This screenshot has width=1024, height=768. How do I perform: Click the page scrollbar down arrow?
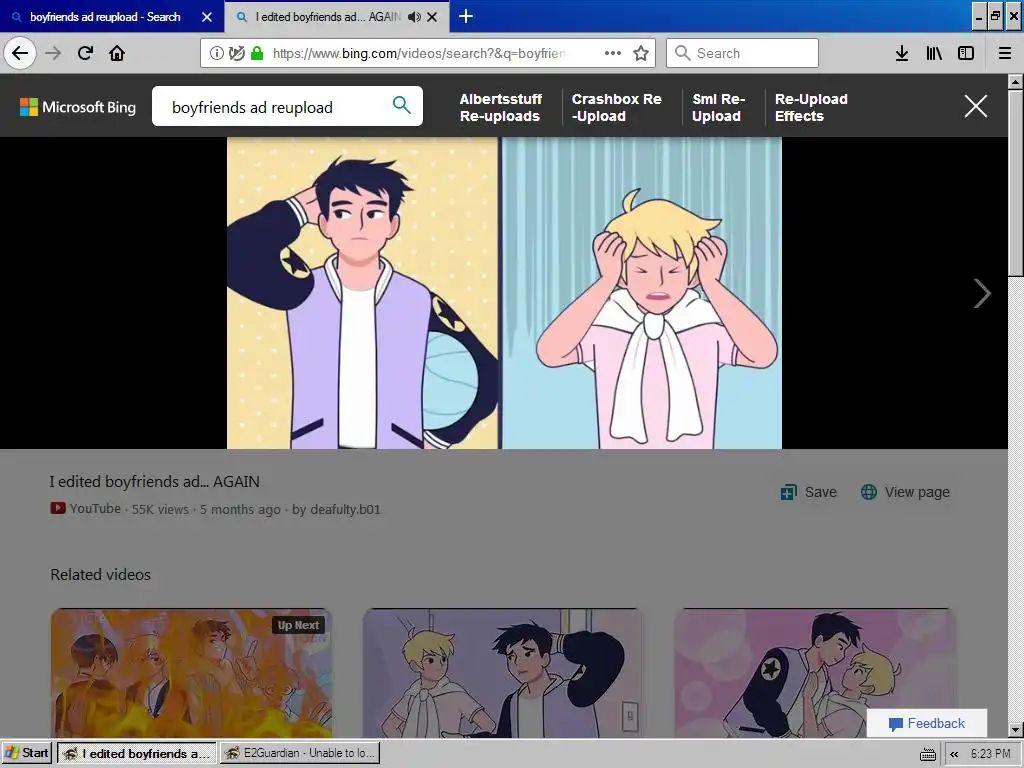(1016, 729)
